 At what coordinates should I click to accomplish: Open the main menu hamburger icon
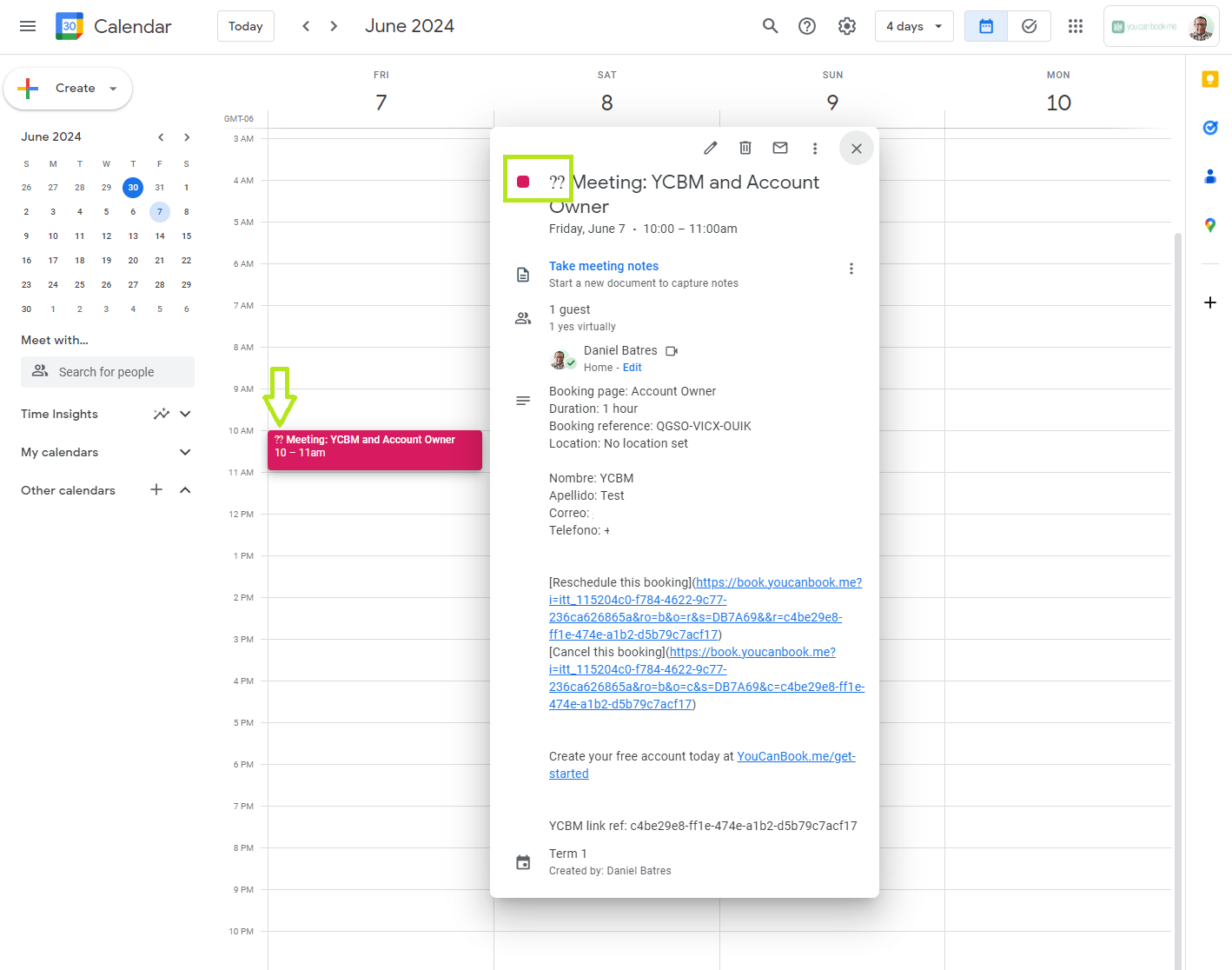point(28,26)
